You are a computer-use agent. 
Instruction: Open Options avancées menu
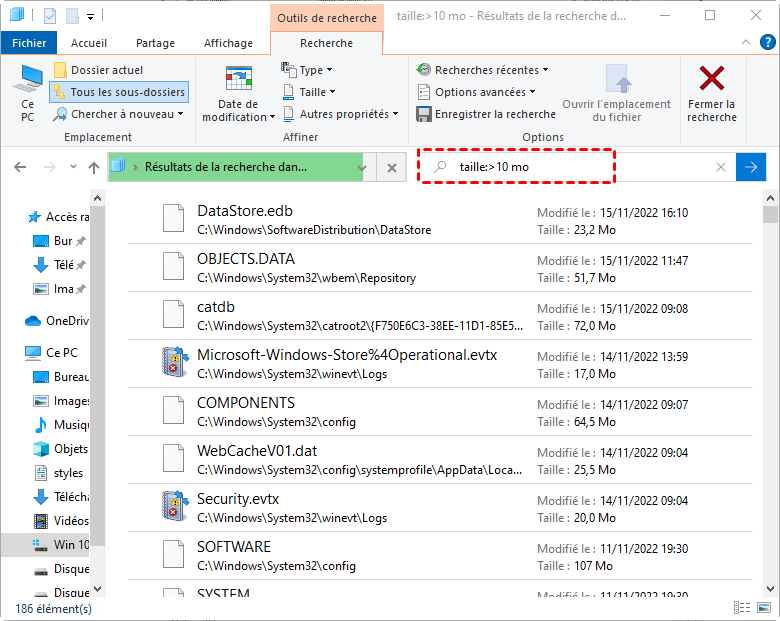[476, 92]
